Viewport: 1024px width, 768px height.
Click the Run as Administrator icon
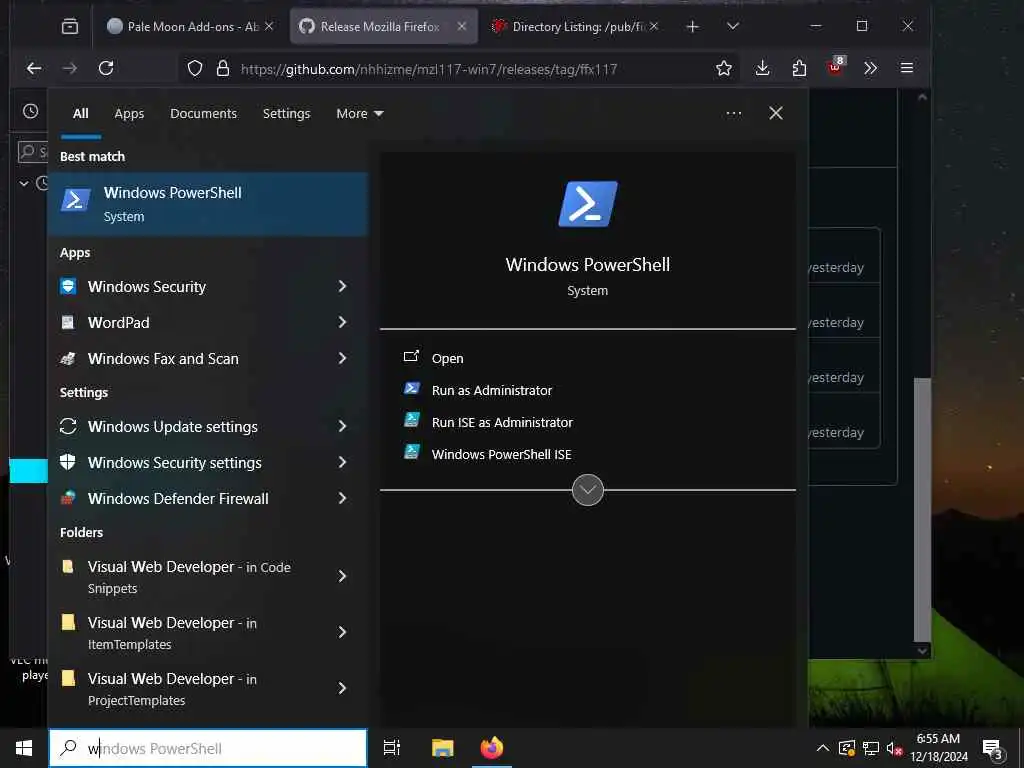click(411, 389)
